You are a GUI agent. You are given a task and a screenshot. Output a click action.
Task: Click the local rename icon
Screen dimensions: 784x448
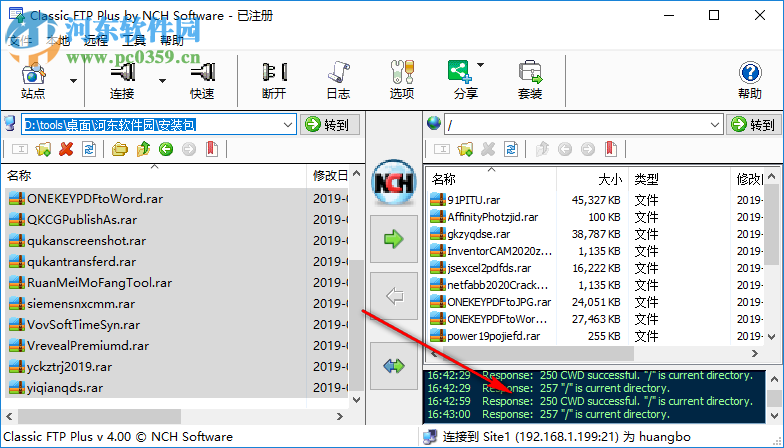[20, 149]
